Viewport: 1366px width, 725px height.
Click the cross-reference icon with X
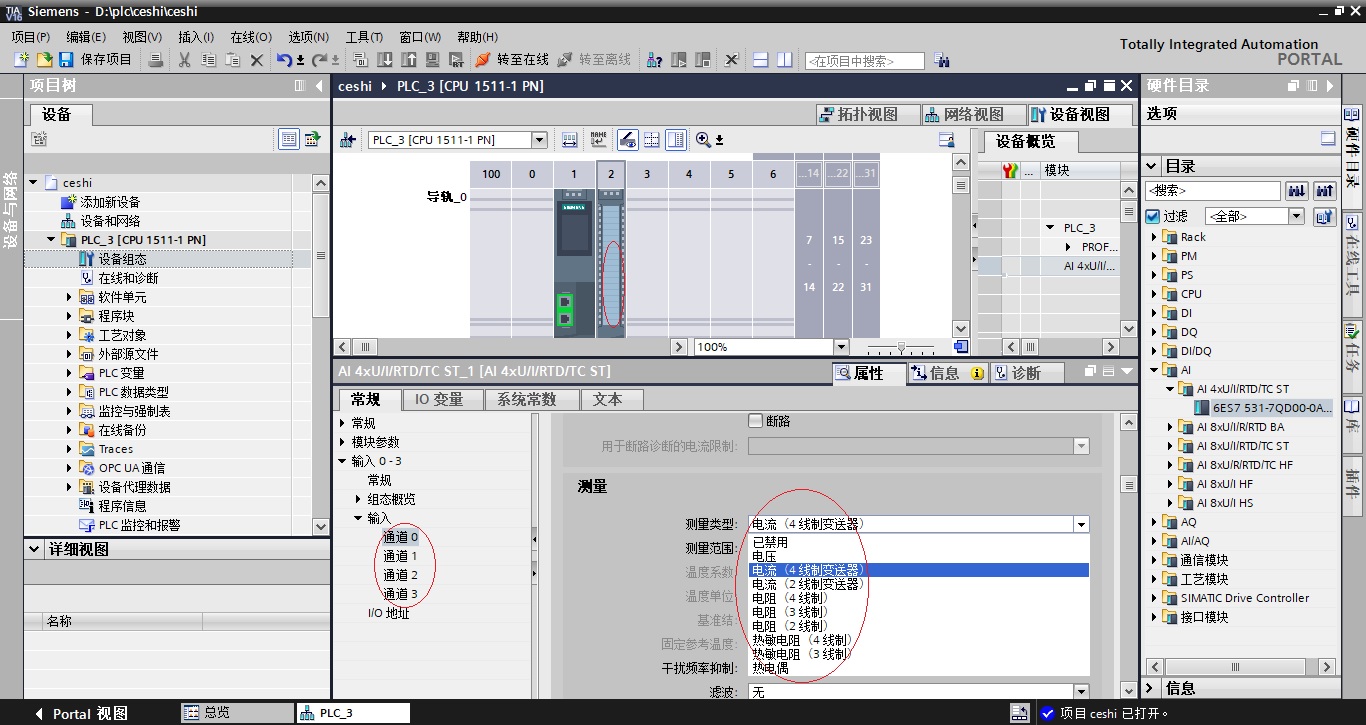coord(731,60)
